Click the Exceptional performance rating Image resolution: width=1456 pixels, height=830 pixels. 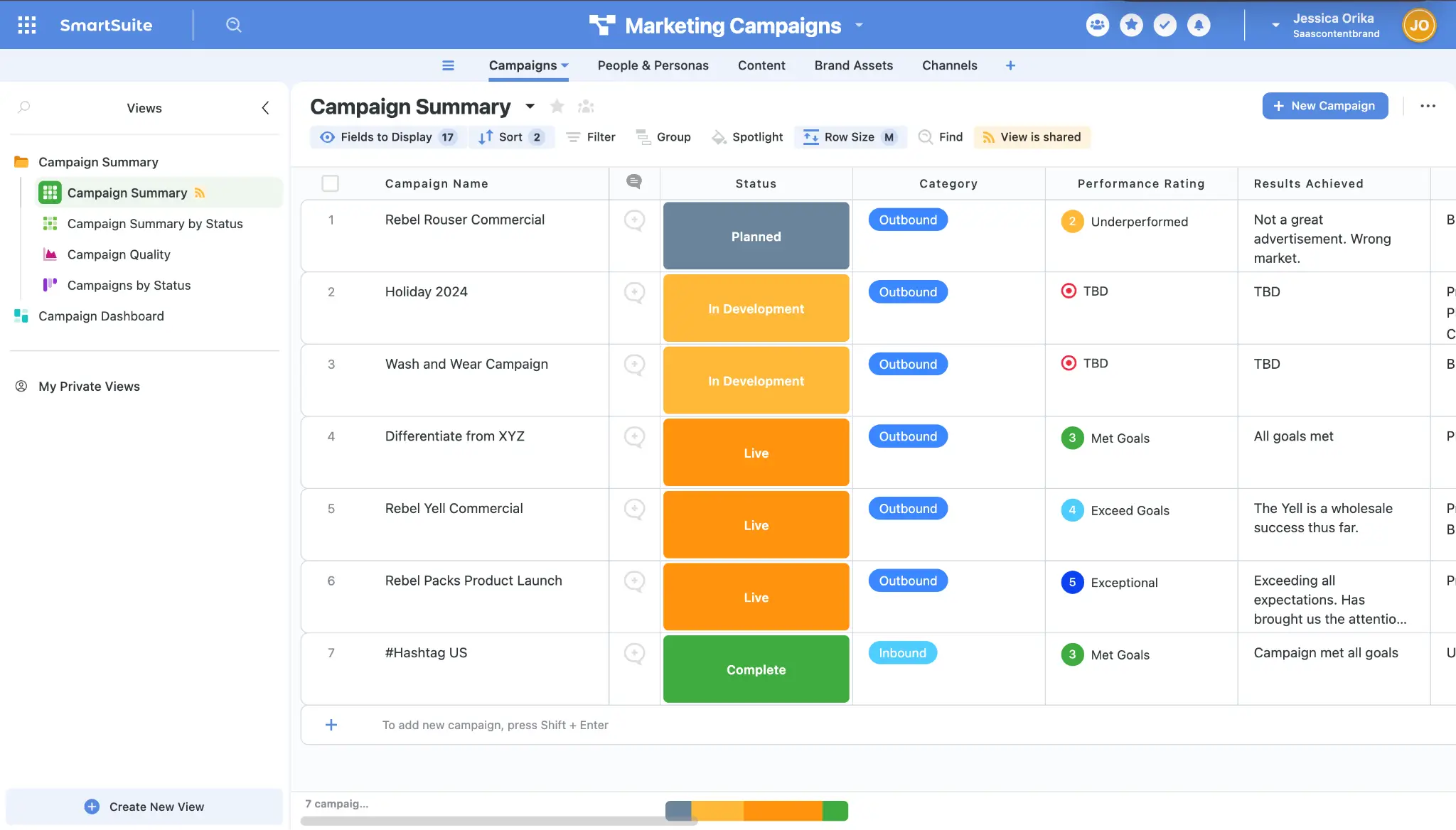(1110, 583)
